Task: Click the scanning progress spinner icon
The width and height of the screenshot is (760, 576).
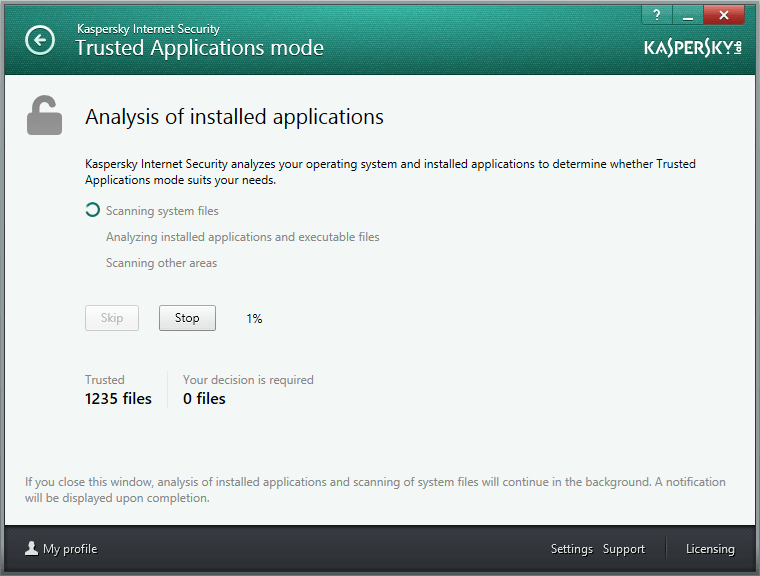Action: (92, 210)
